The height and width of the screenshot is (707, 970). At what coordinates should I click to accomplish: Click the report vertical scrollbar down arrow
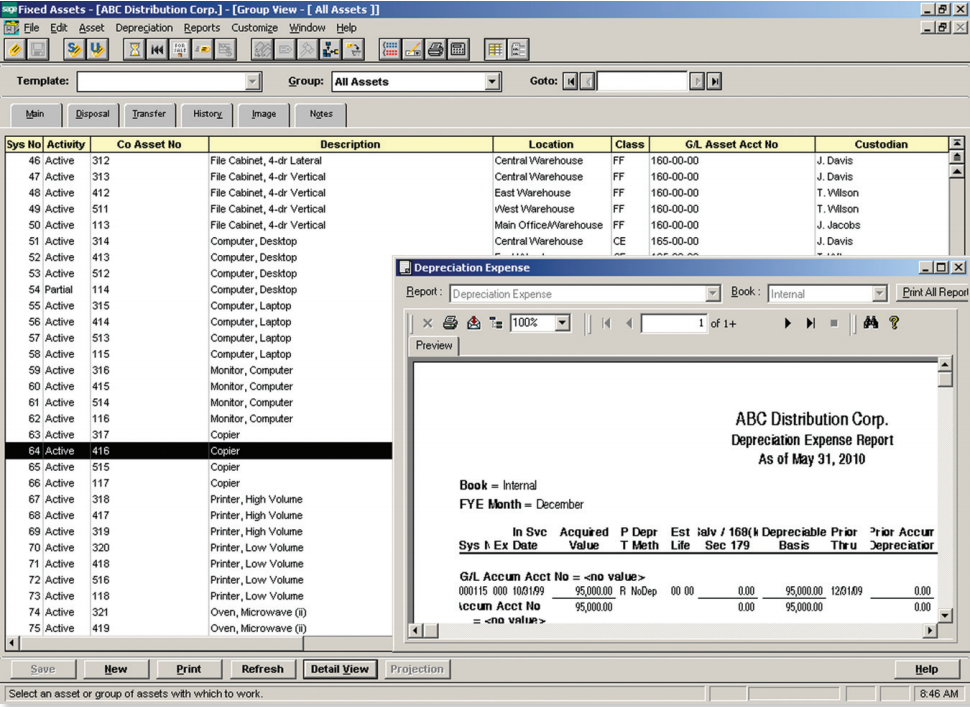coord(945,615)
